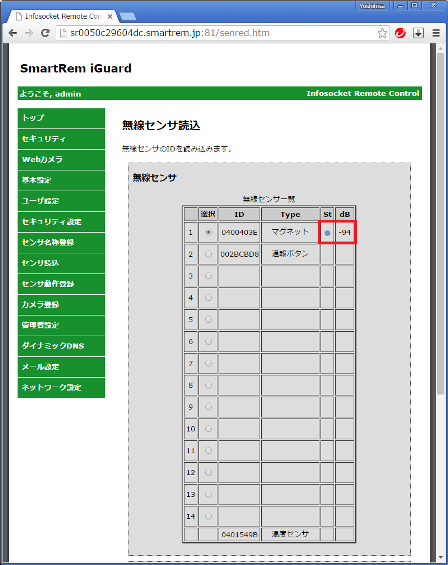Select radio button for sensor row 2
The height and width of the screenshot is (565, 448).
208,254
